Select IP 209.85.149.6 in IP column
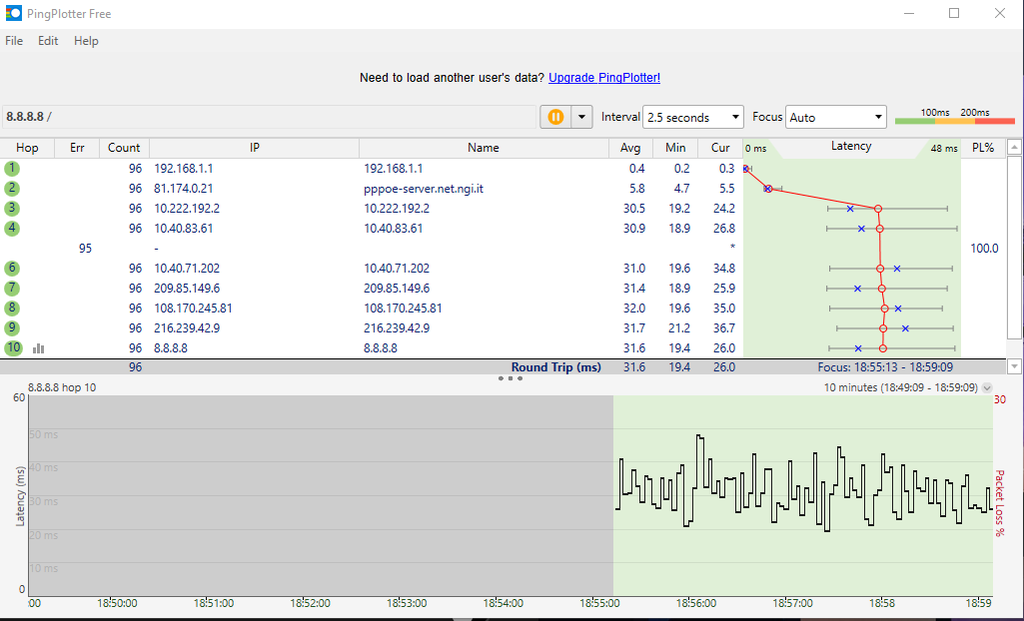 pos(187,288)
